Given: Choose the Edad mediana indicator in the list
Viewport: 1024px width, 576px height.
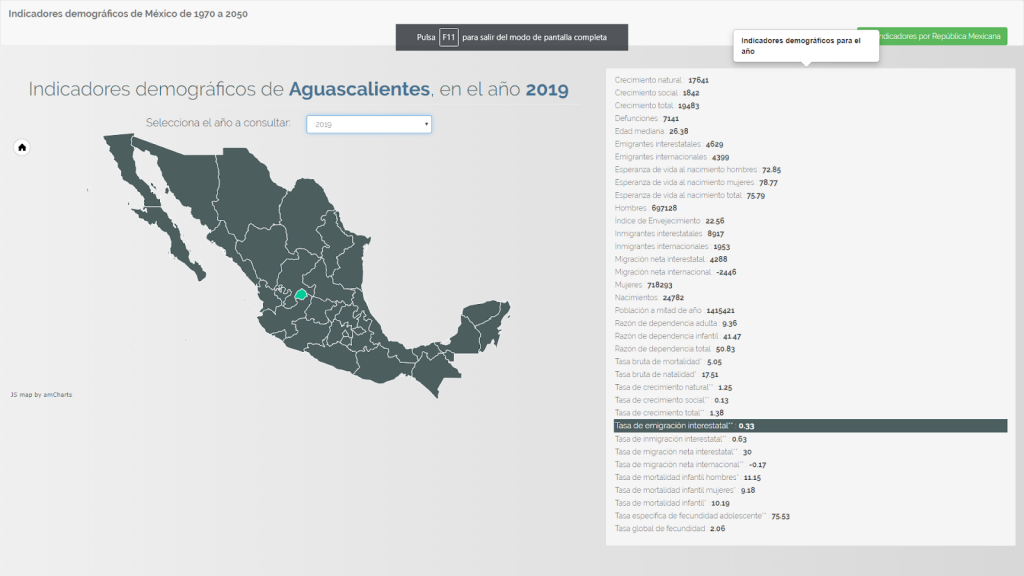Looking at the screenshot, I should 652,131.
